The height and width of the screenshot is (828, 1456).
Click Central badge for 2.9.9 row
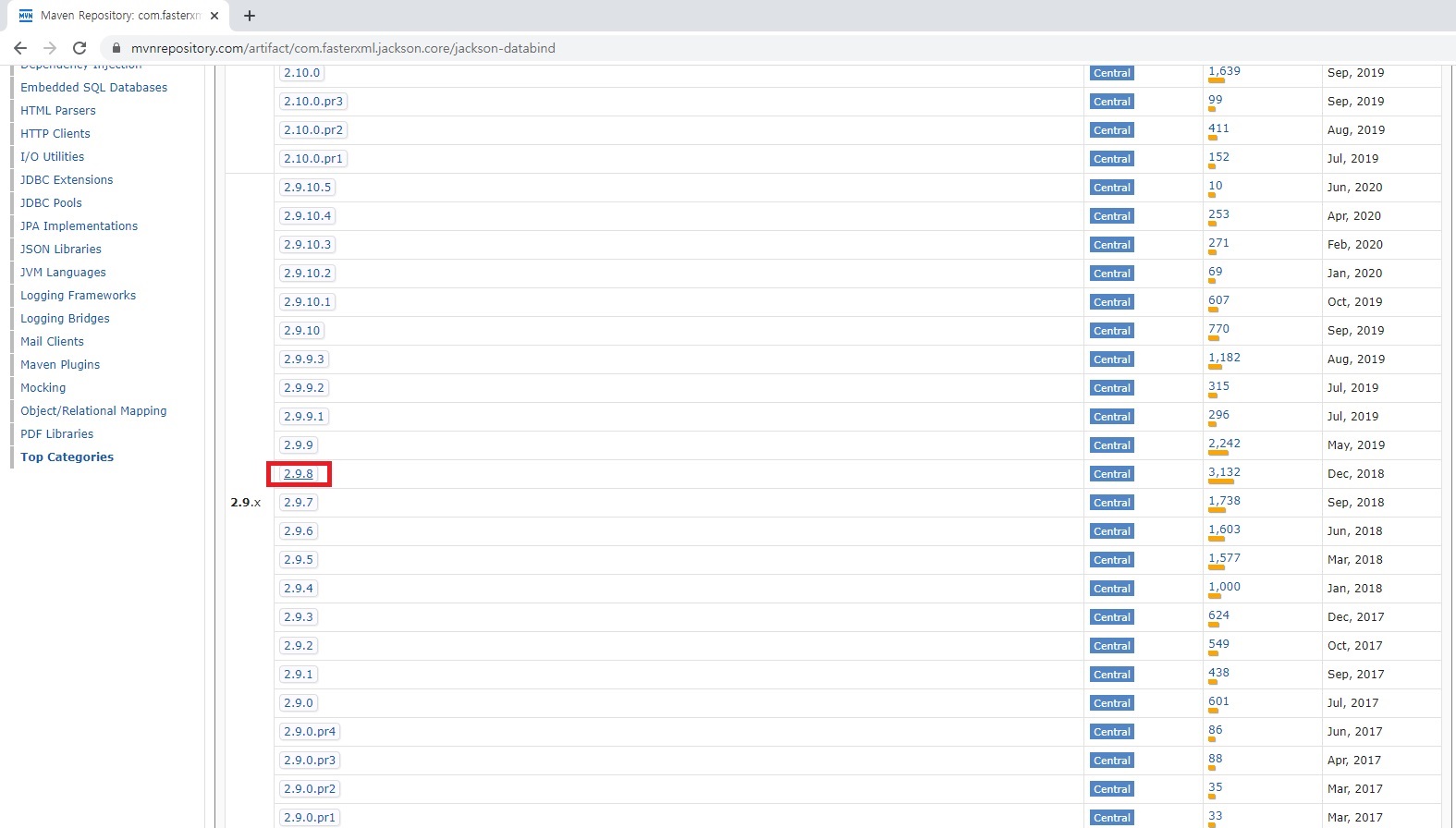[x=1111, y=445]
